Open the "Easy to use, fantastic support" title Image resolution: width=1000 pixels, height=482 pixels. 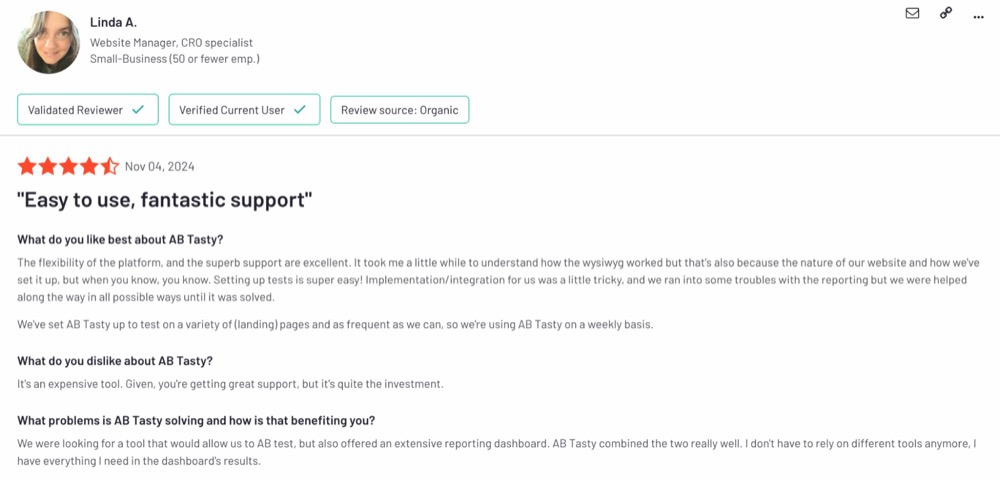(x=165, y=201)
